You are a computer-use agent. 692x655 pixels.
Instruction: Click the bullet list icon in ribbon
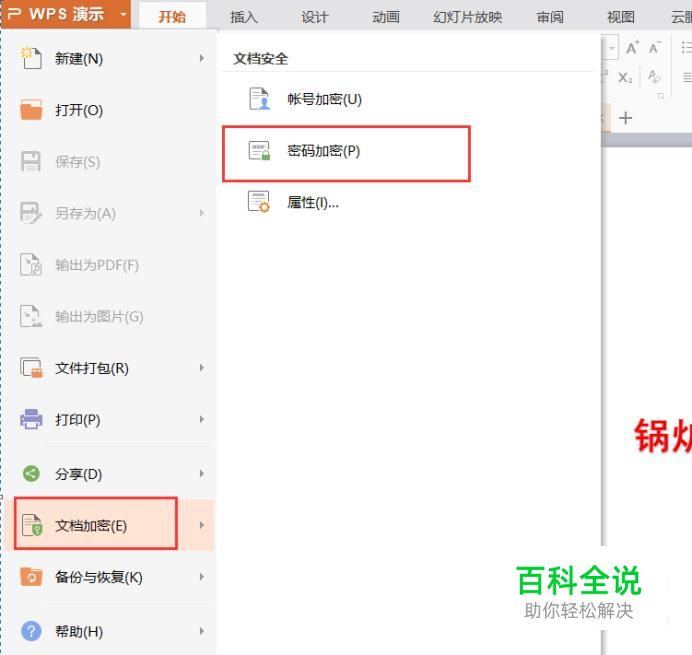[x=686, y=47]
